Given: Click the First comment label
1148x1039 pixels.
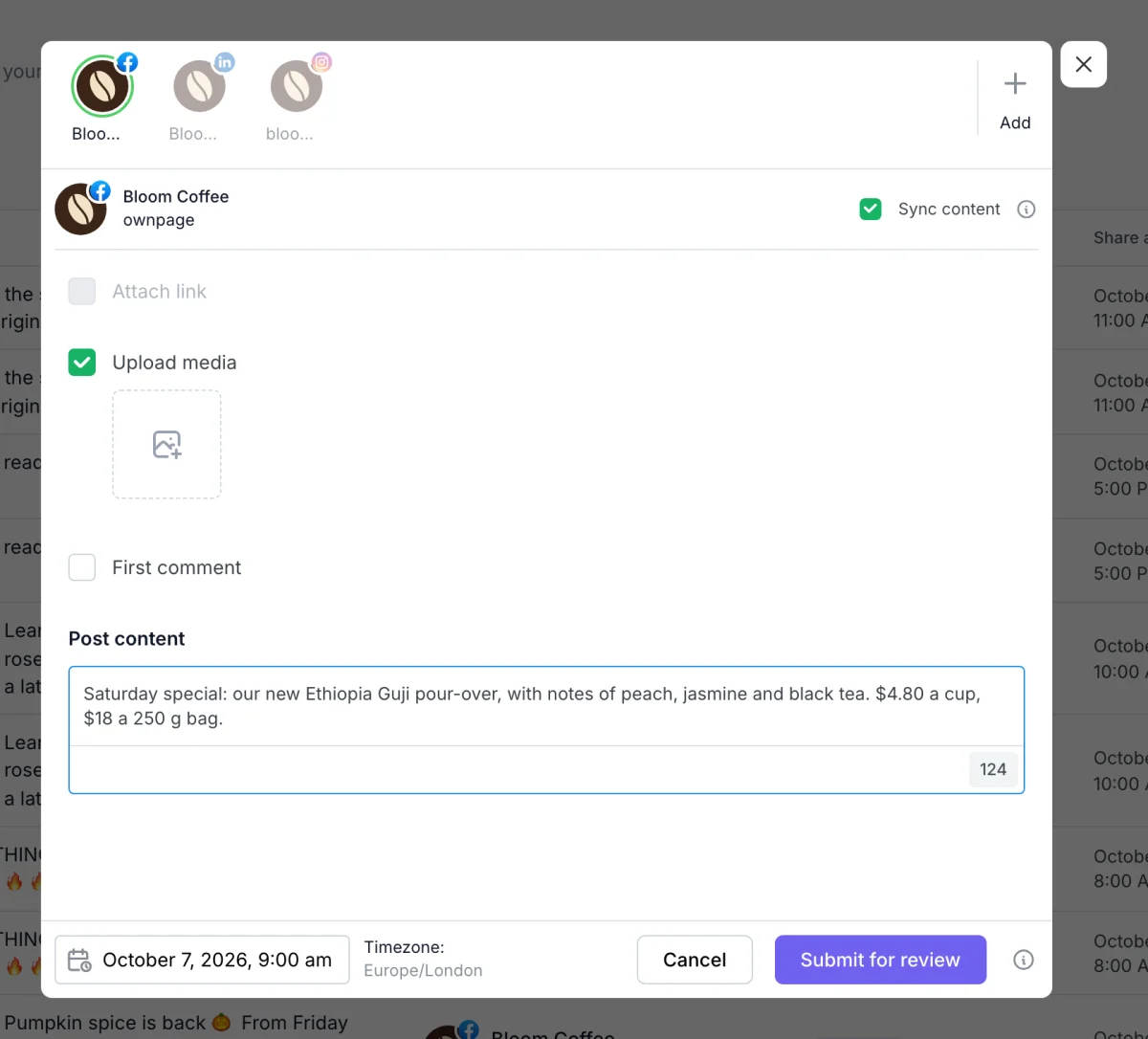Looking at the screenshot, I should pyautogui.click(x=177, y=567).
